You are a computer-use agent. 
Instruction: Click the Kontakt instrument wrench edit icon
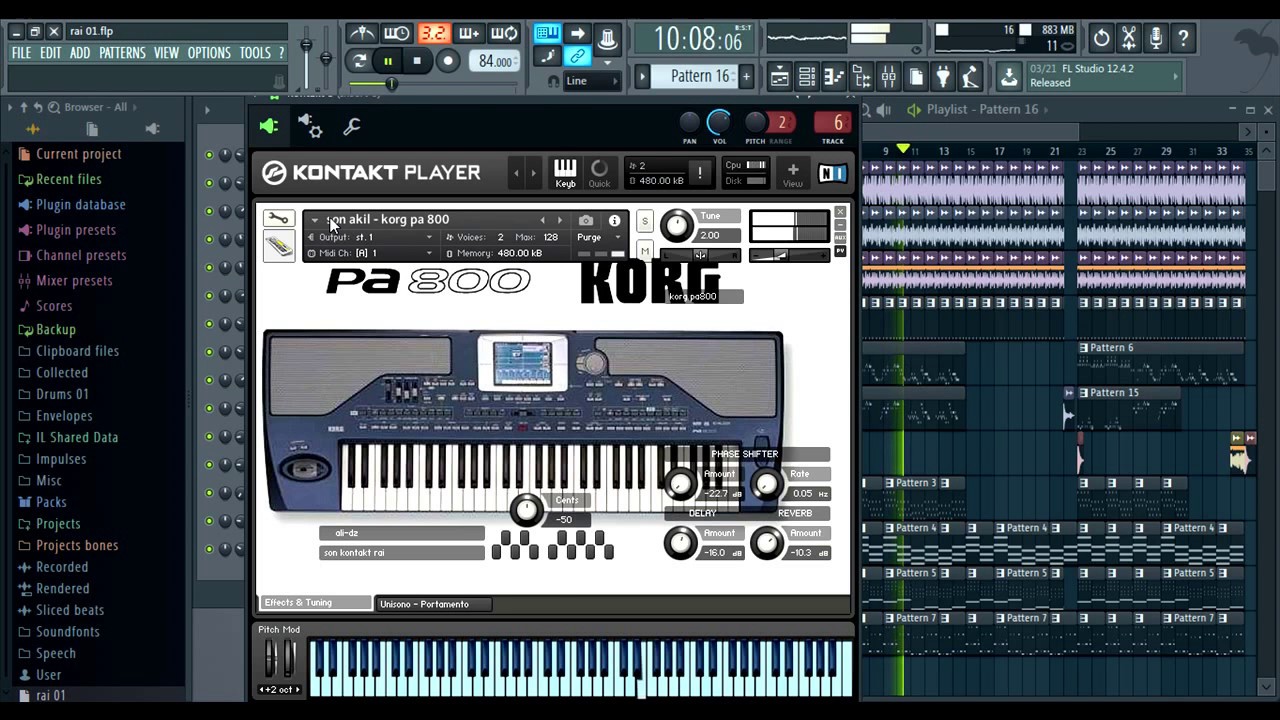point(278,219)
